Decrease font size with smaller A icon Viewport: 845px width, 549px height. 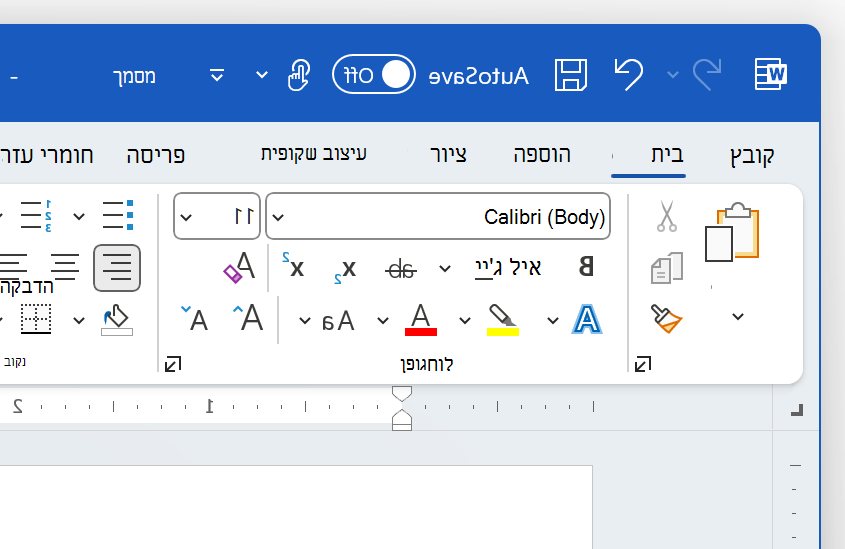pos(195,319)
